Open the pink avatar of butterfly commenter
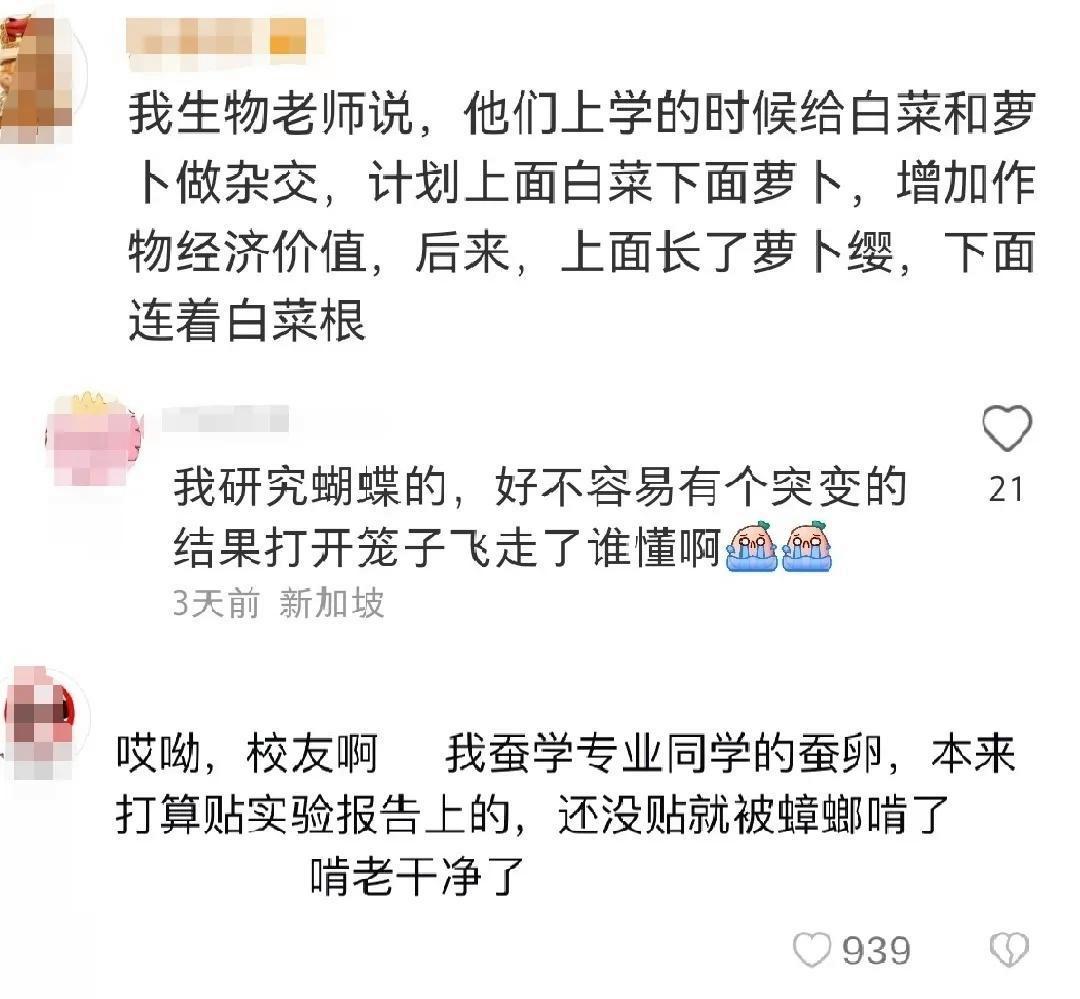 (x=93, y=437)
